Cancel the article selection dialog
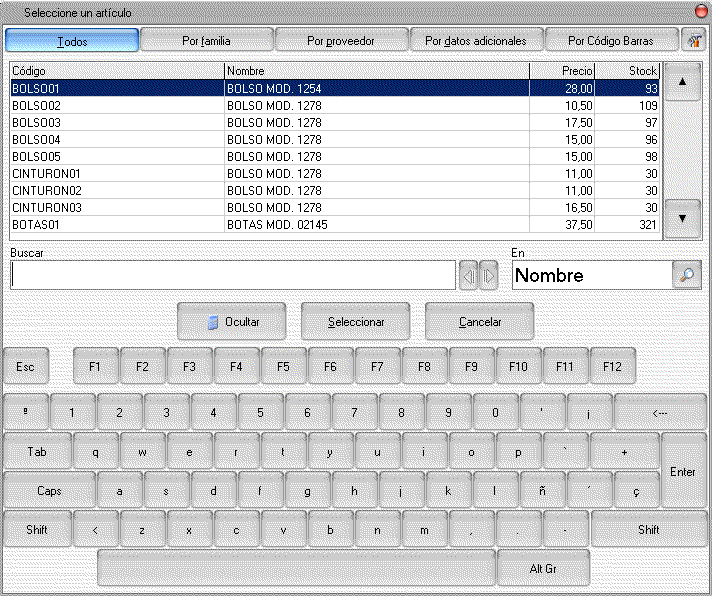 pyautogui.click(x=480, y=322)
